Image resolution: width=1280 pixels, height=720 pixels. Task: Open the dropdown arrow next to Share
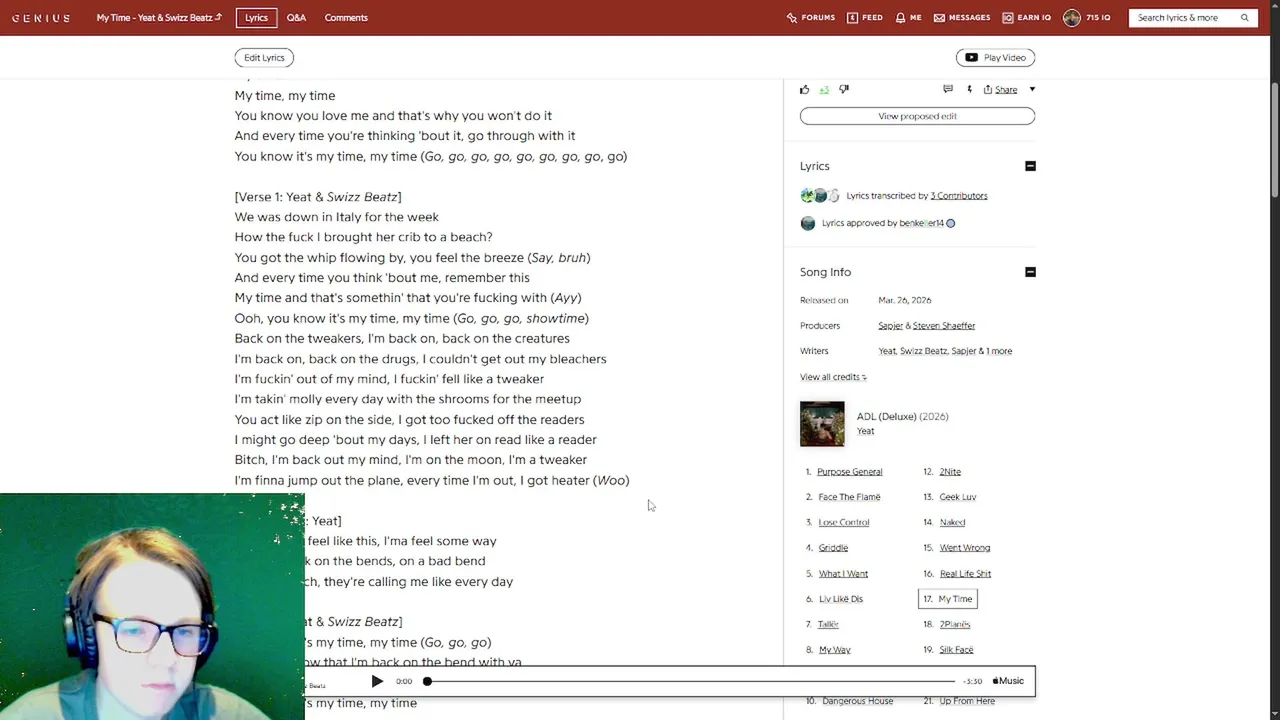[x=1032, y=89]
